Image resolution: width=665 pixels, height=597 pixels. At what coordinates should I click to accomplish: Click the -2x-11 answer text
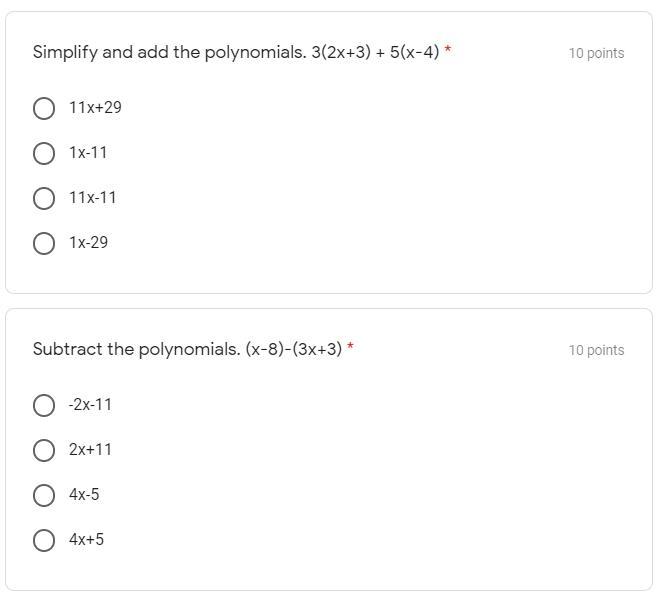[90, 404]
